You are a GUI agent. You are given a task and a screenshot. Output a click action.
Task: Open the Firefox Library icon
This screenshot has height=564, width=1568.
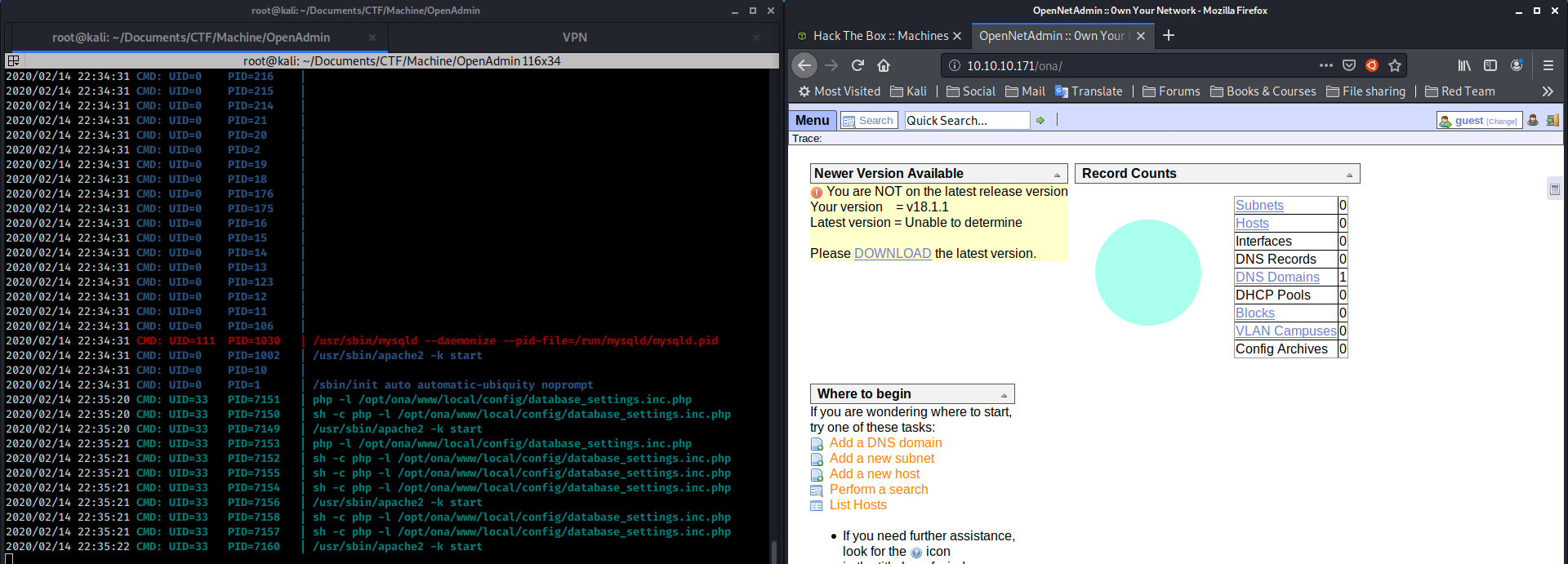click(x=1464, y=65)
